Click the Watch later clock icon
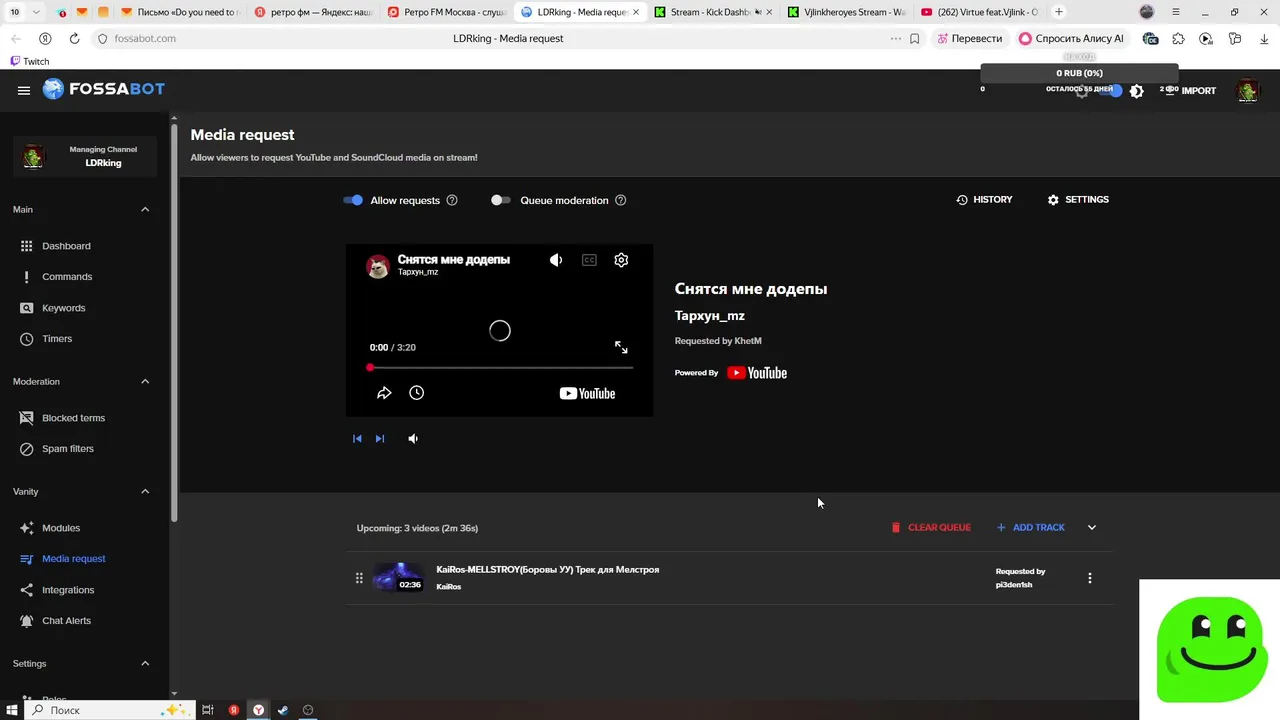Viewport: 1280px width, 720px height. [x=417, y=393]
